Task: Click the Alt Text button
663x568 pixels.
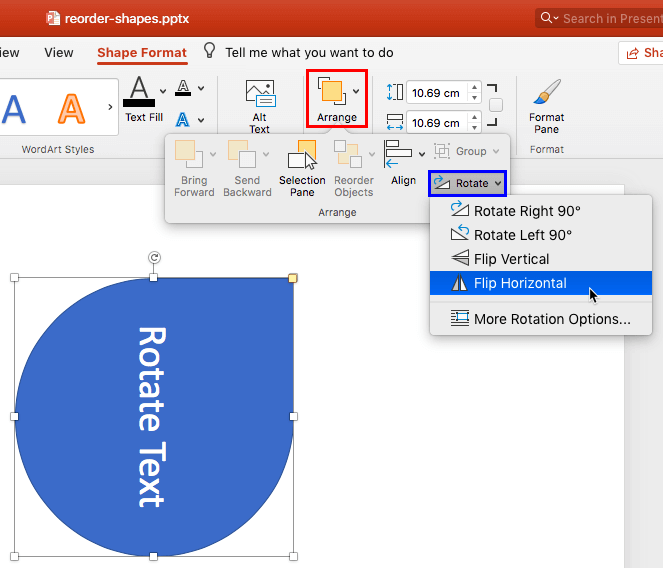Action: pyautogui.click(x=259, y=105)
